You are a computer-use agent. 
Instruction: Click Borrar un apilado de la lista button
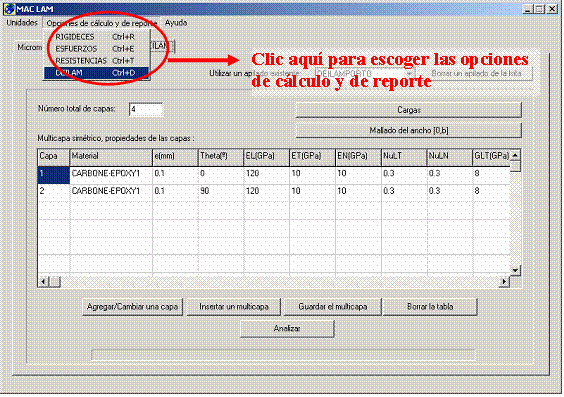(x=476, y=73)
